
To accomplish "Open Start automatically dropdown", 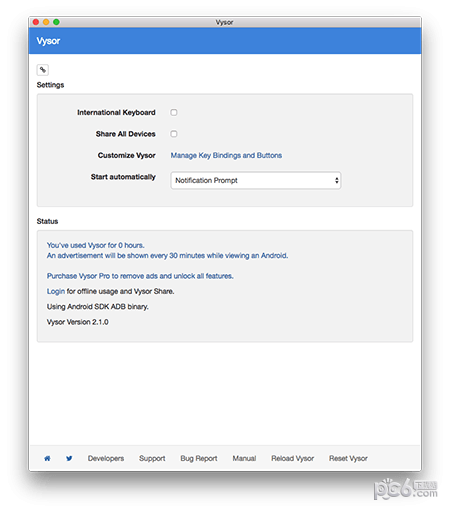I will point(256,180).
